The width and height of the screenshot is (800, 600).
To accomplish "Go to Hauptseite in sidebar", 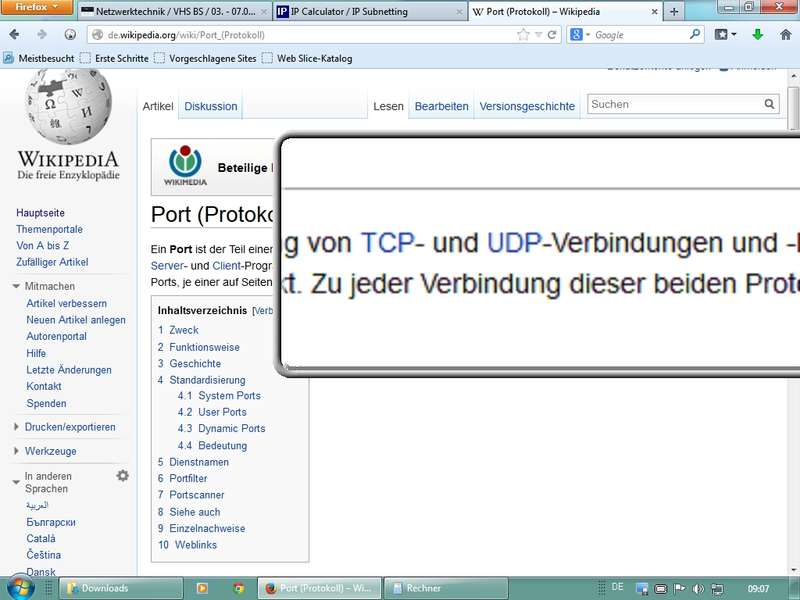I will coord(40,213).
